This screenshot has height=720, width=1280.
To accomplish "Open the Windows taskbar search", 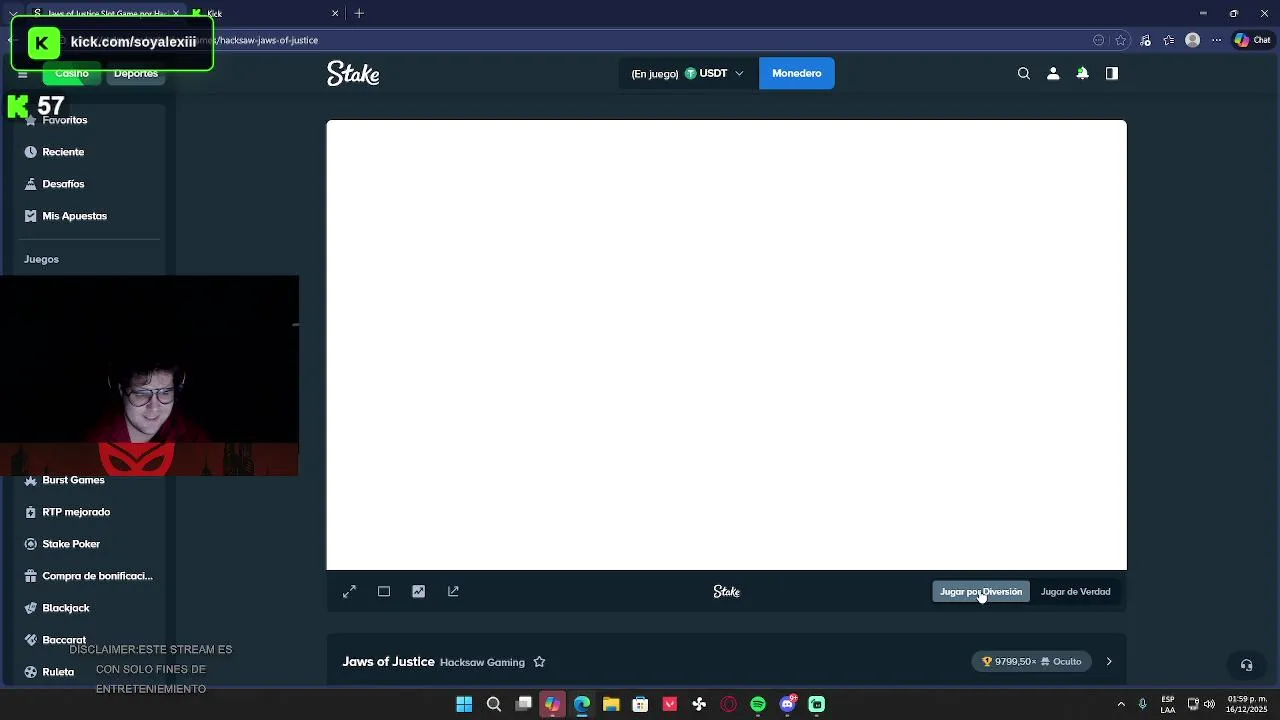I will 493,704.
